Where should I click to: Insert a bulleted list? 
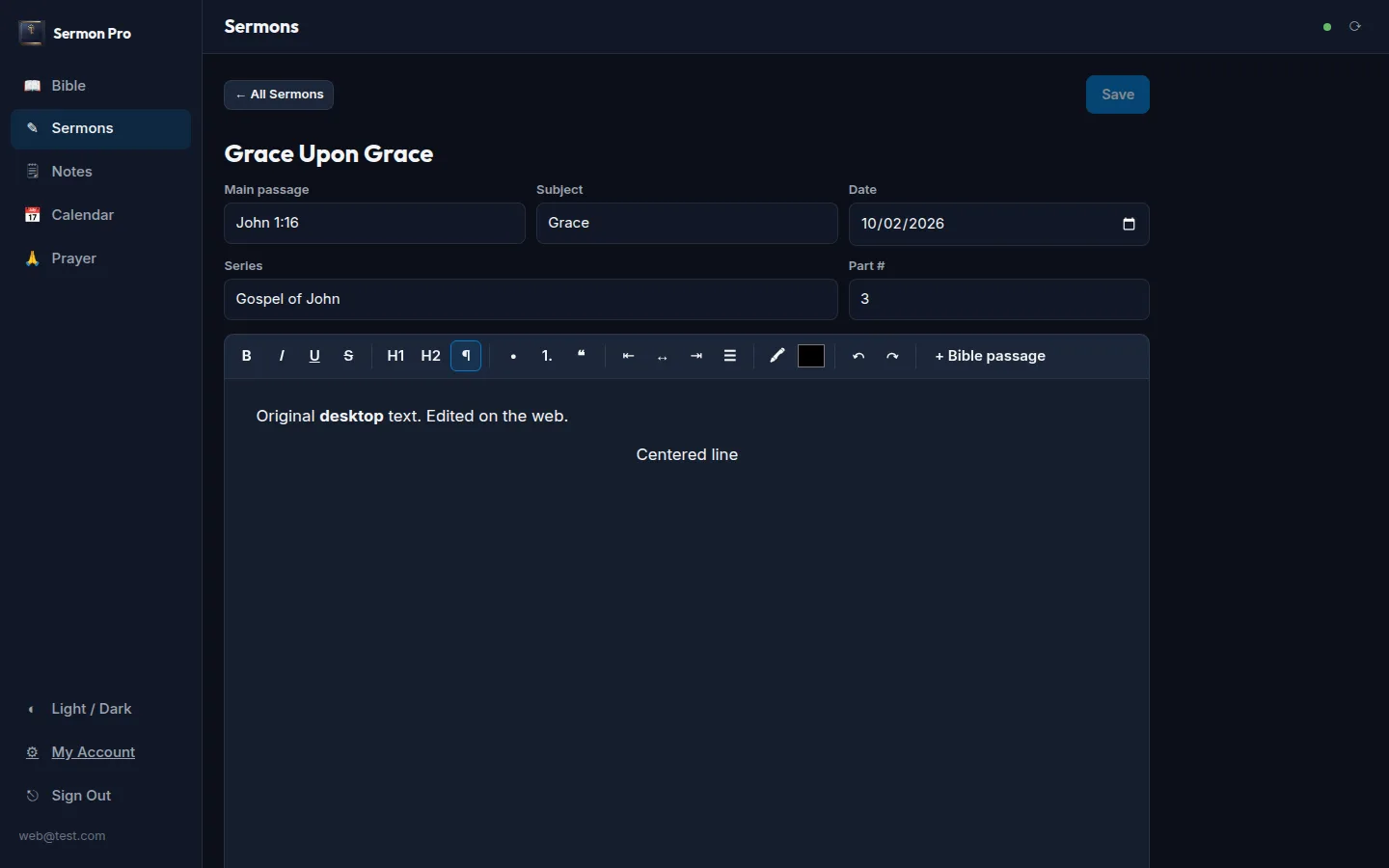513,356
